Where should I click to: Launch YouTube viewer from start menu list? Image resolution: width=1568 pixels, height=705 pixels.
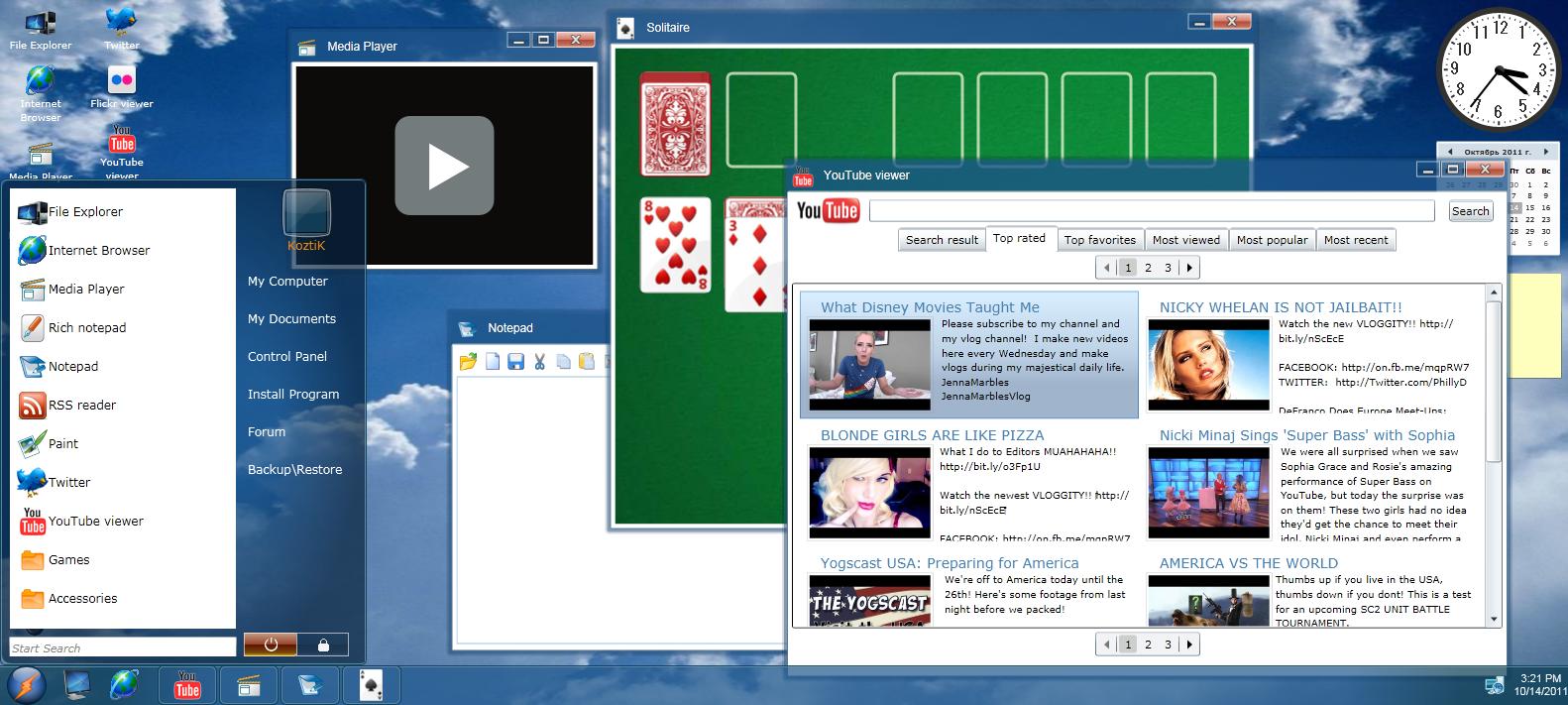point(123,521)
